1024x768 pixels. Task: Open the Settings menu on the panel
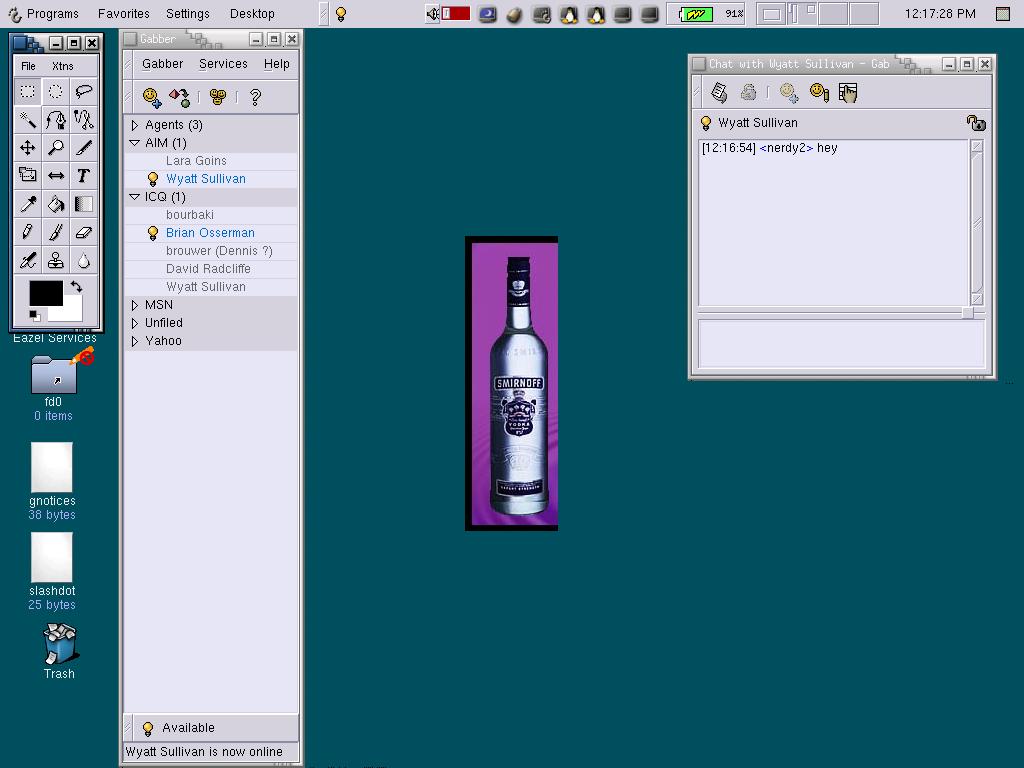(187, 14)
